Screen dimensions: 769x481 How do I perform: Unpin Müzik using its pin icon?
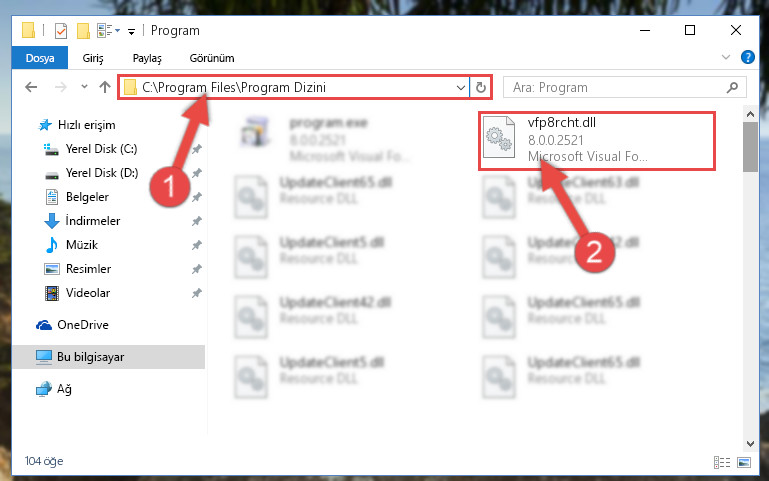197,245
